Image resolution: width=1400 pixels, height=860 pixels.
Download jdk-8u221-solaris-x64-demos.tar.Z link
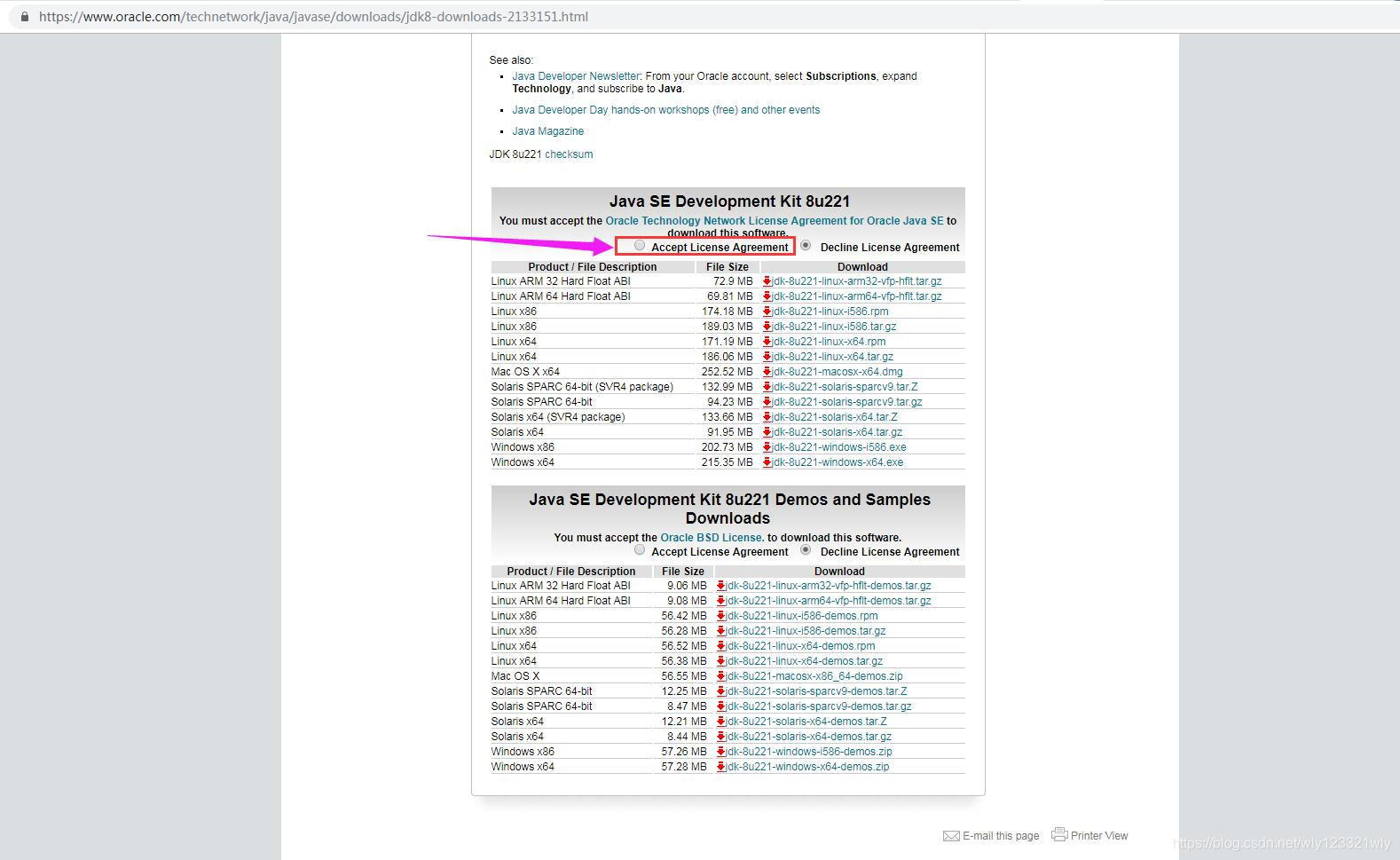point(806,722)
